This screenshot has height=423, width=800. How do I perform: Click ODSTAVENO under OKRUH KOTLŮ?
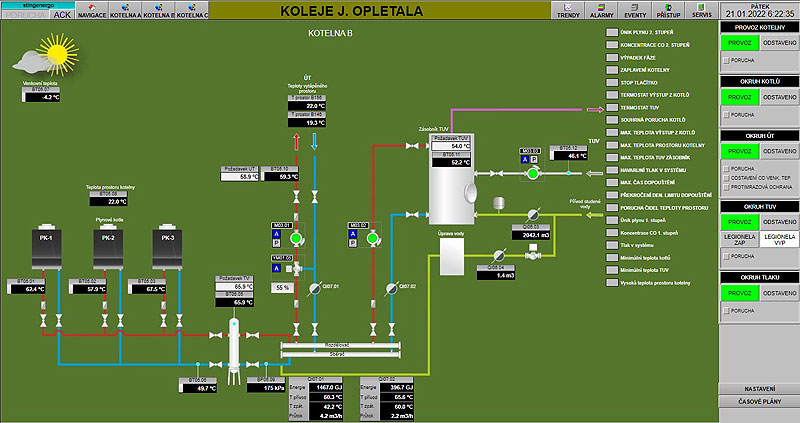pos(780,97)
